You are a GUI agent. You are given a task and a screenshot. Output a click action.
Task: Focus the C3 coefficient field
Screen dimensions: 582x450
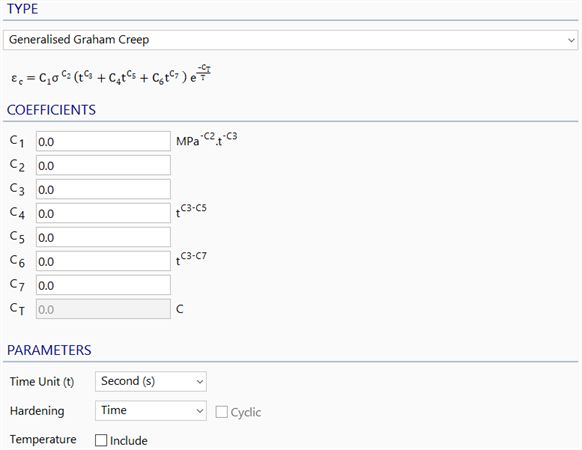tap(103, 189)
